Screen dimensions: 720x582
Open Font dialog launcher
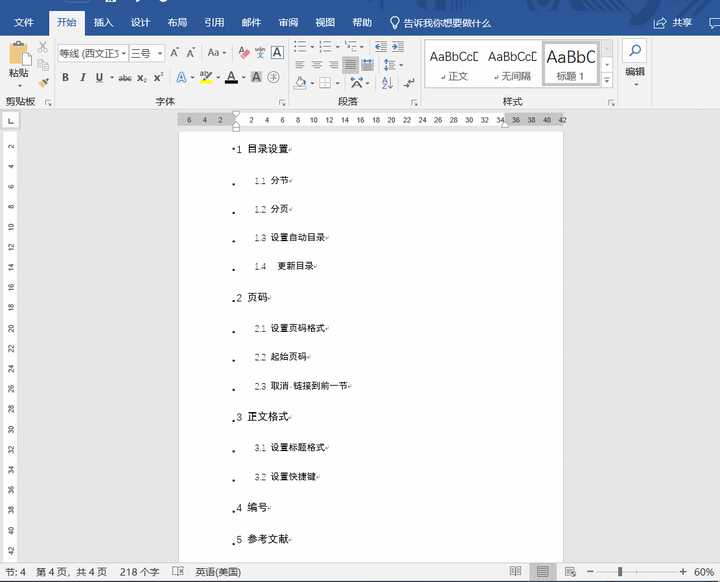[x=282, y=102]
